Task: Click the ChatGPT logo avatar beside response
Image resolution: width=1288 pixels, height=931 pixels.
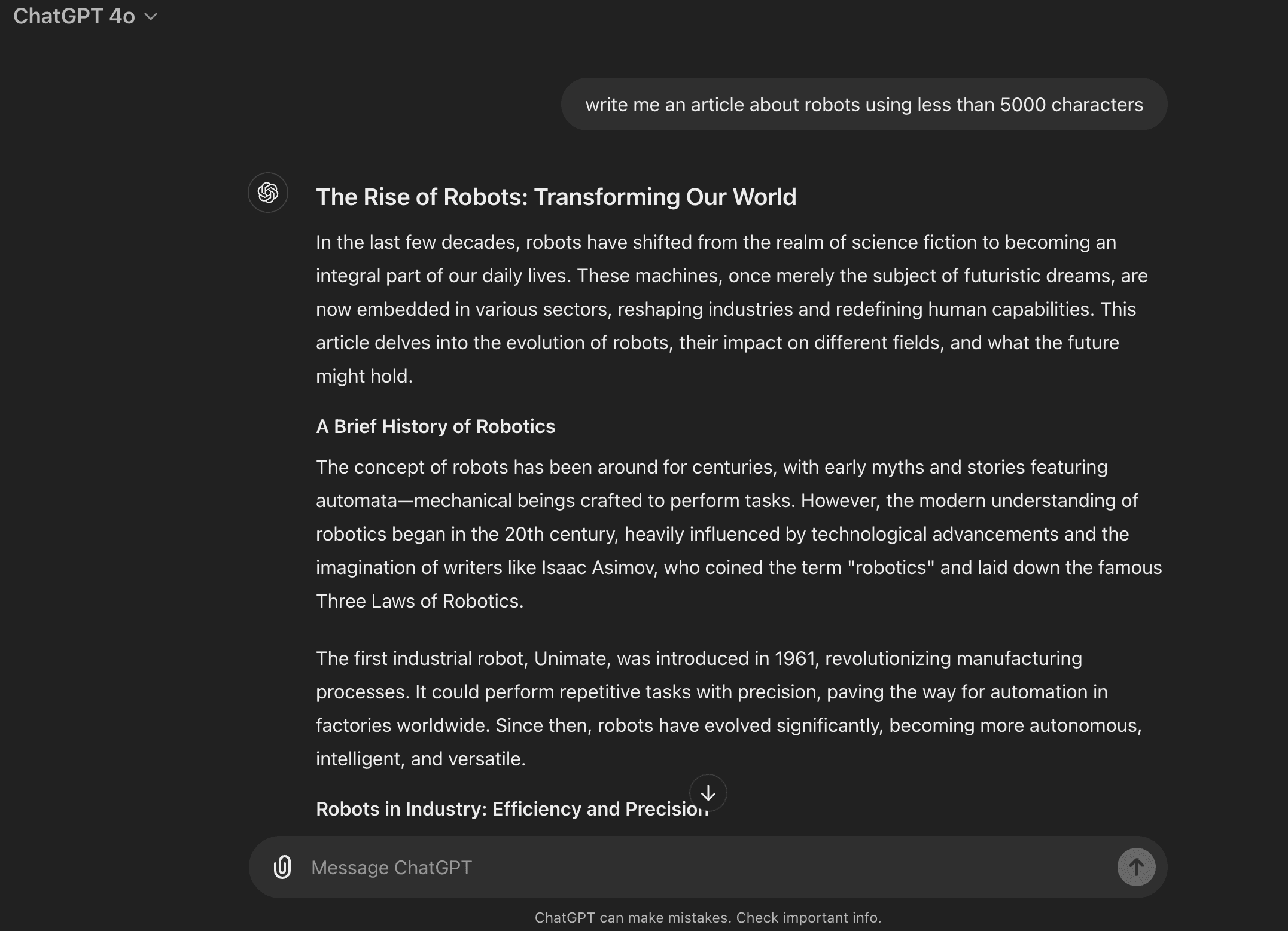Action: (268, 193)
